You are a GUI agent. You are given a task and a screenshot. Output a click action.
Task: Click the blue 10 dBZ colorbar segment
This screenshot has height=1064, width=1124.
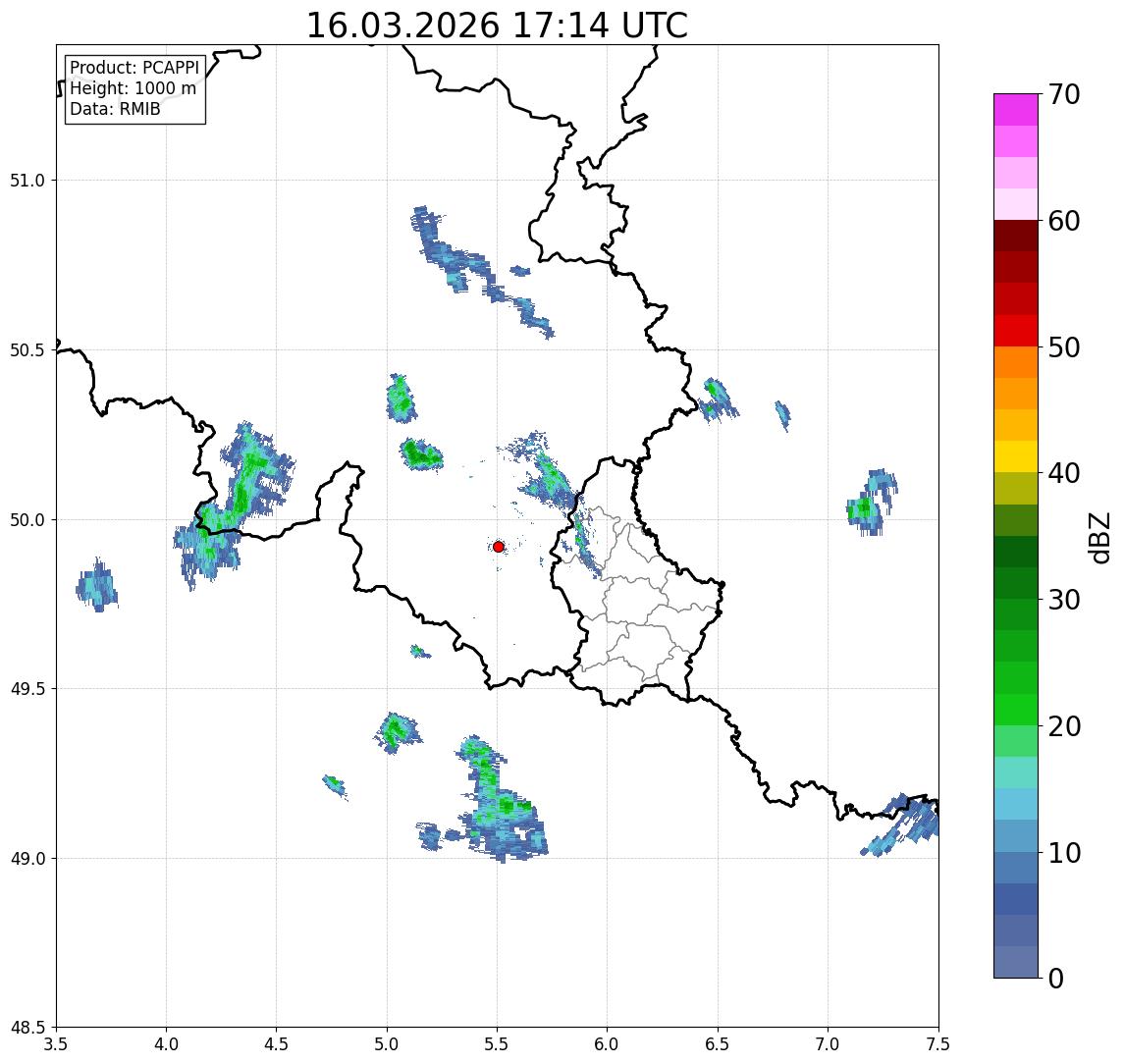[1016, 867]
